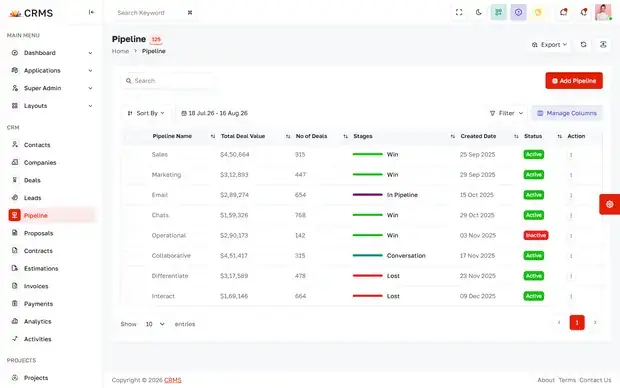
Task: Click the refresh icon next to Export
Action: coord(583,45)
